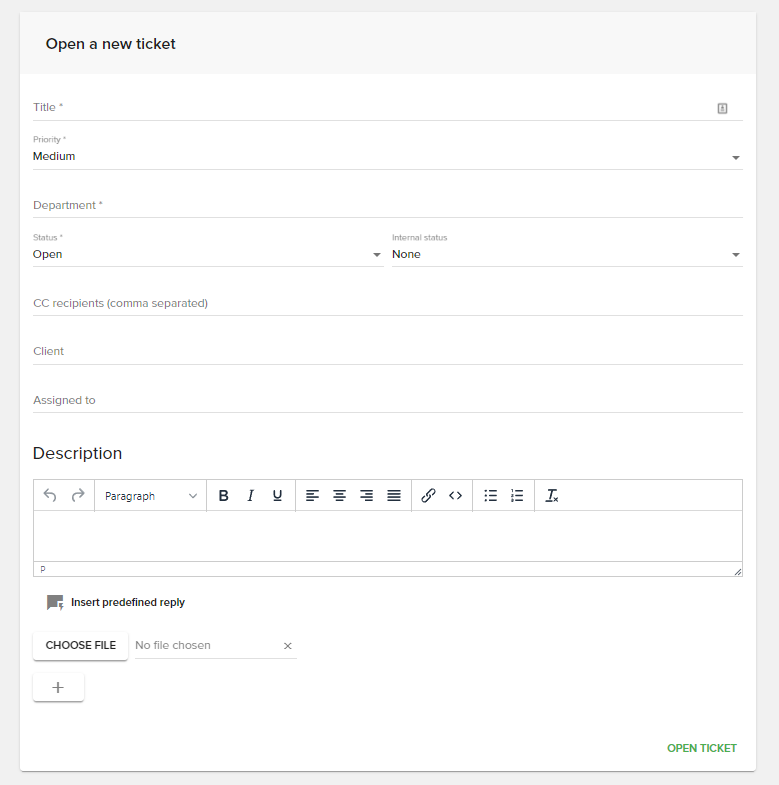The width and height of the screenshot is (779, 785).
Task: Toggle Bold formatting in description editor
Action: coord(223,496)
